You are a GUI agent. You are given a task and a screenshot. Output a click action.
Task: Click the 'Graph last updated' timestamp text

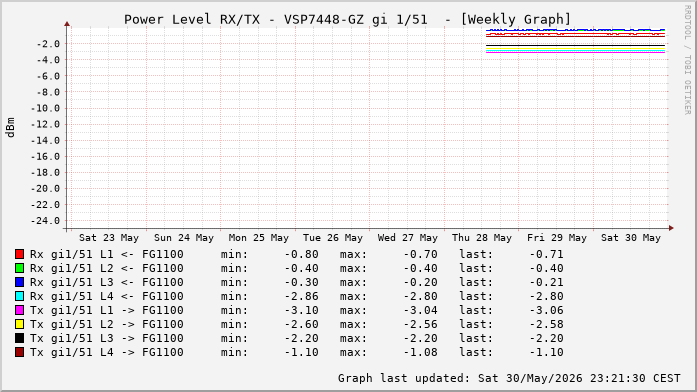click(509, 378)
